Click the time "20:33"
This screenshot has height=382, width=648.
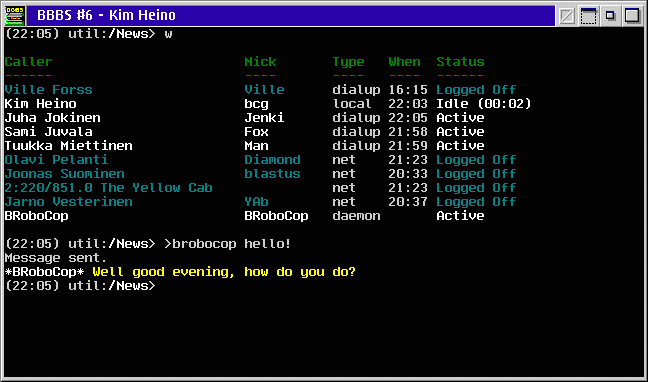click(x=408, y=174)
